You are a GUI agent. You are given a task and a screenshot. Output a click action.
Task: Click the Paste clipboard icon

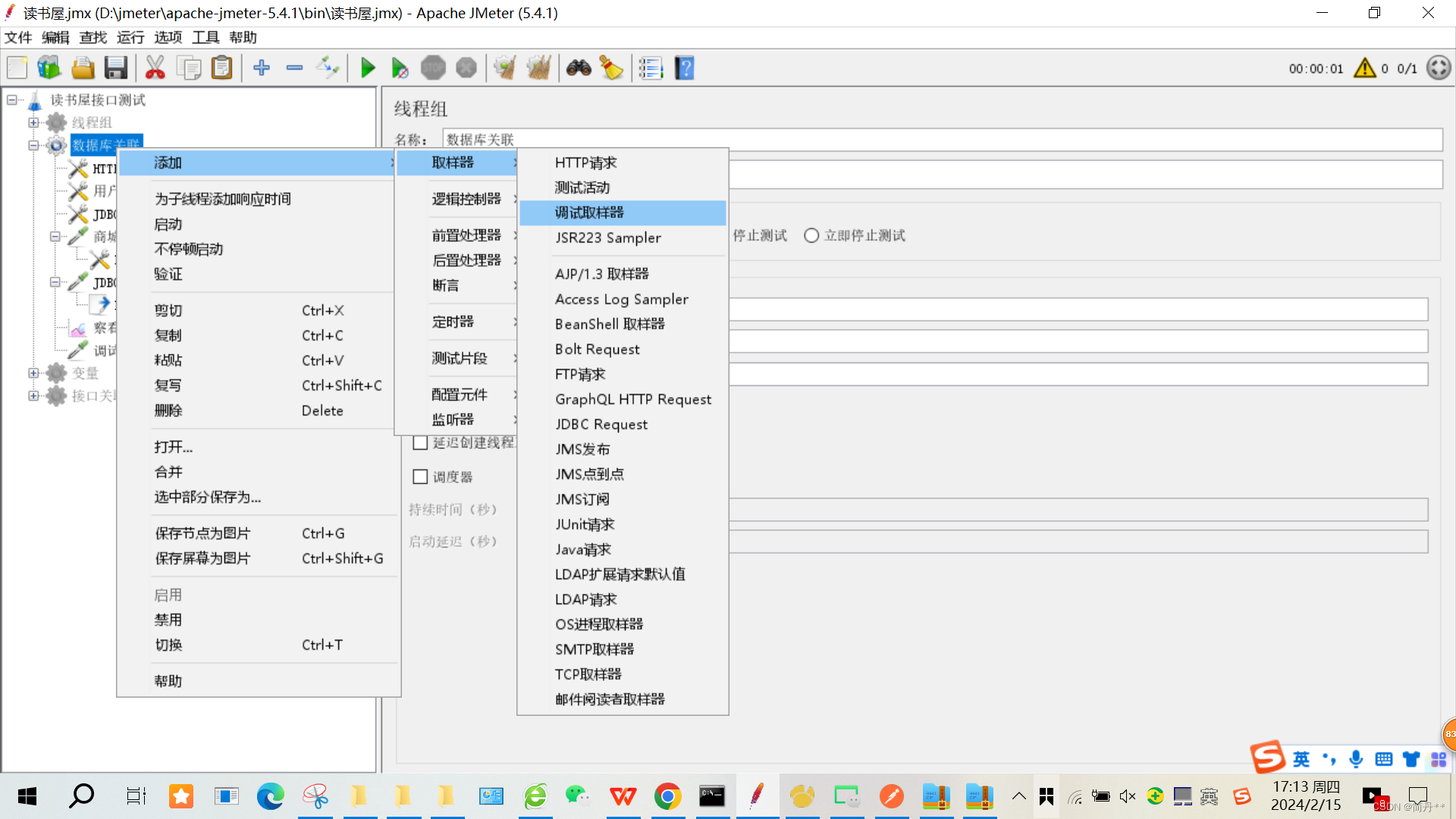coord(221,68)
